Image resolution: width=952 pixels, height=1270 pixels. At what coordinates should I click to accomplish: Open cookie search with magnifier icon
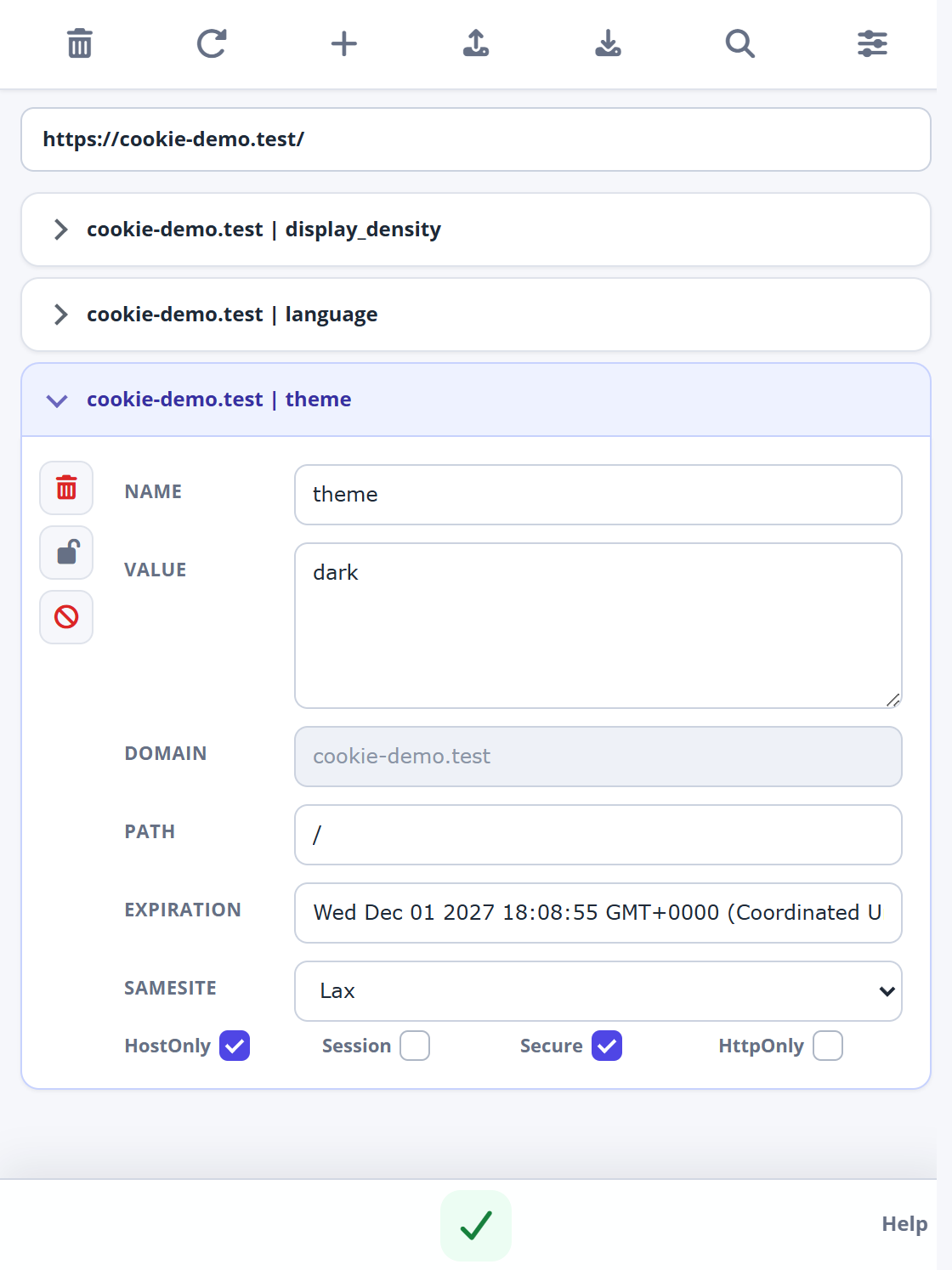[740, 43]
